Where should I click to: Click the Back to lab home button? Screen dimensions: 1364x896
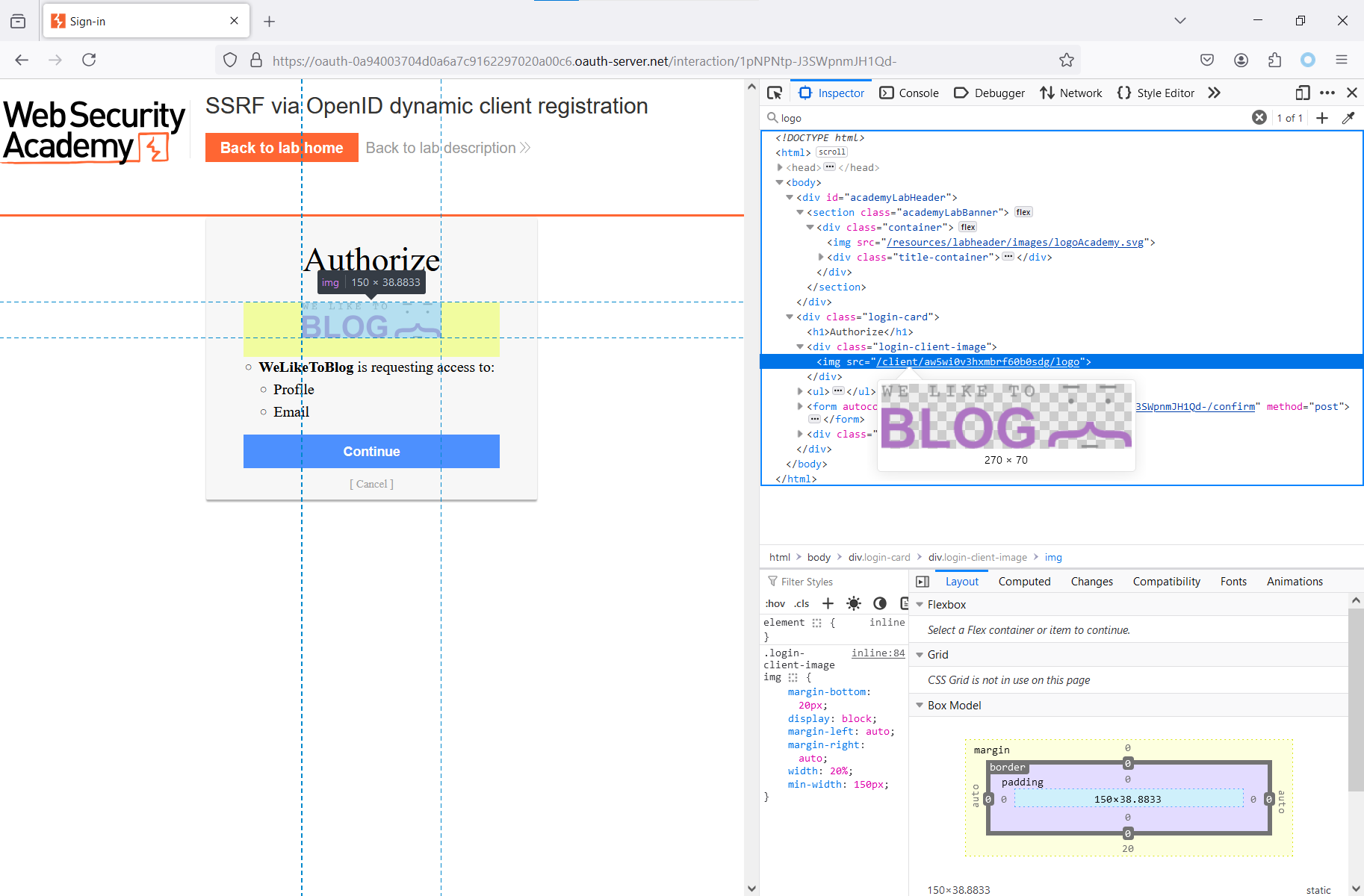pos(282,148)
